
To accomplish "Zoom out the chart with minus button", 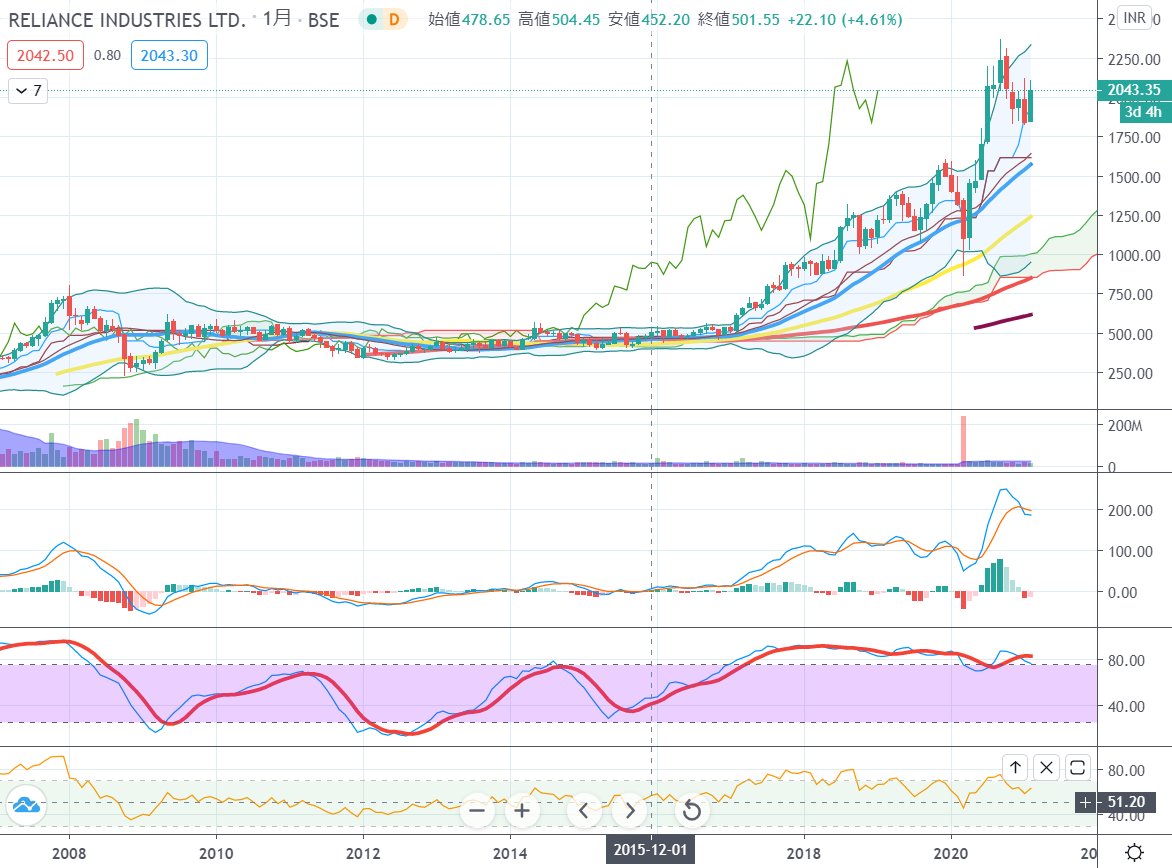I will click(477, 810).
